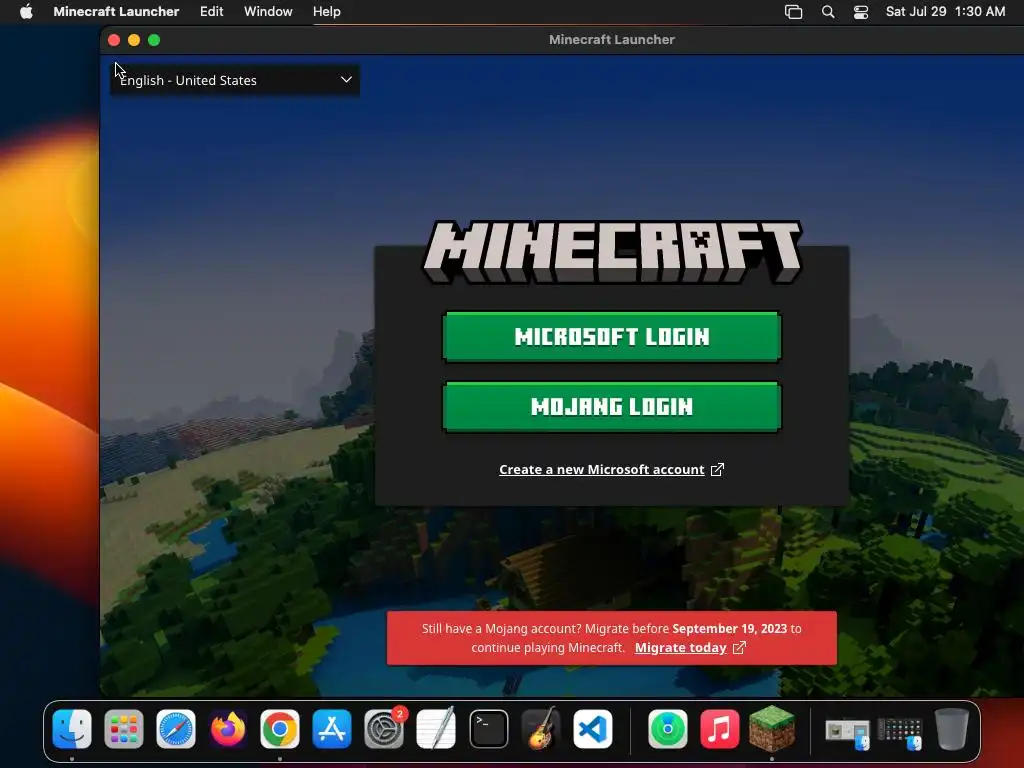Click the green full-screen window button

154,40
